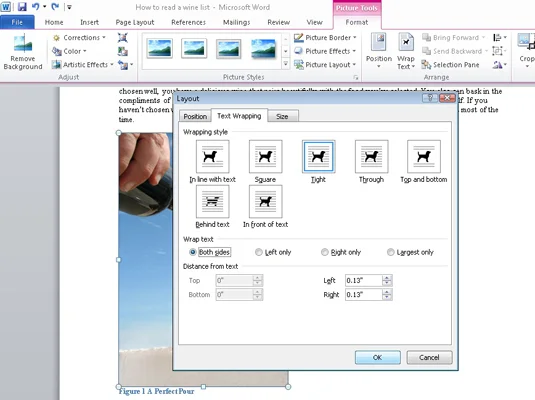This screenshot has width=535, height=400.
Task: Confirm the Layout dialog with OK
Action: (x=377, y=357)
